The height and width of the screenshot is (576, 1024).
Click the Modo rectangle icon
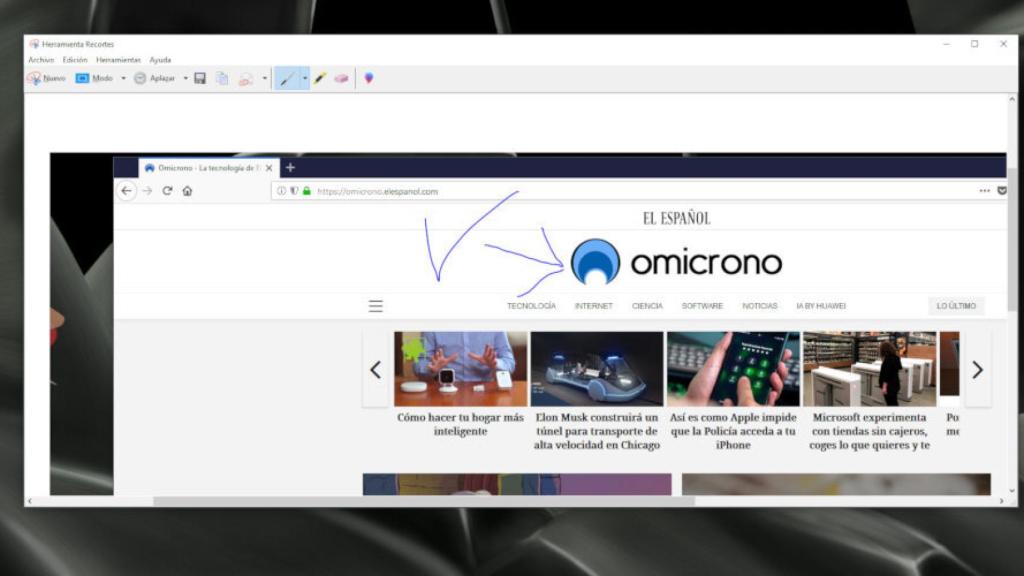82,78
